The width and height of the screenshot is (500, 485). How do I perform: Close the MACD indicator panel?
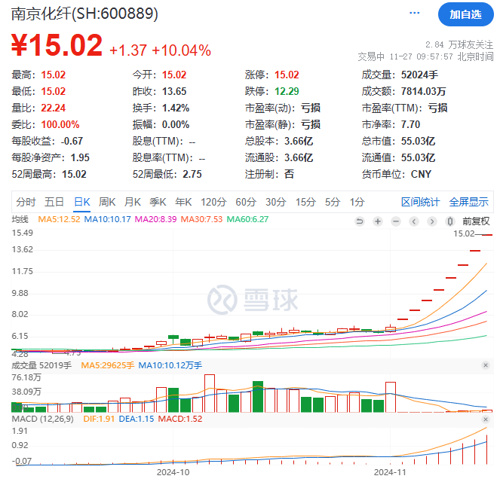tap(485, 419)
